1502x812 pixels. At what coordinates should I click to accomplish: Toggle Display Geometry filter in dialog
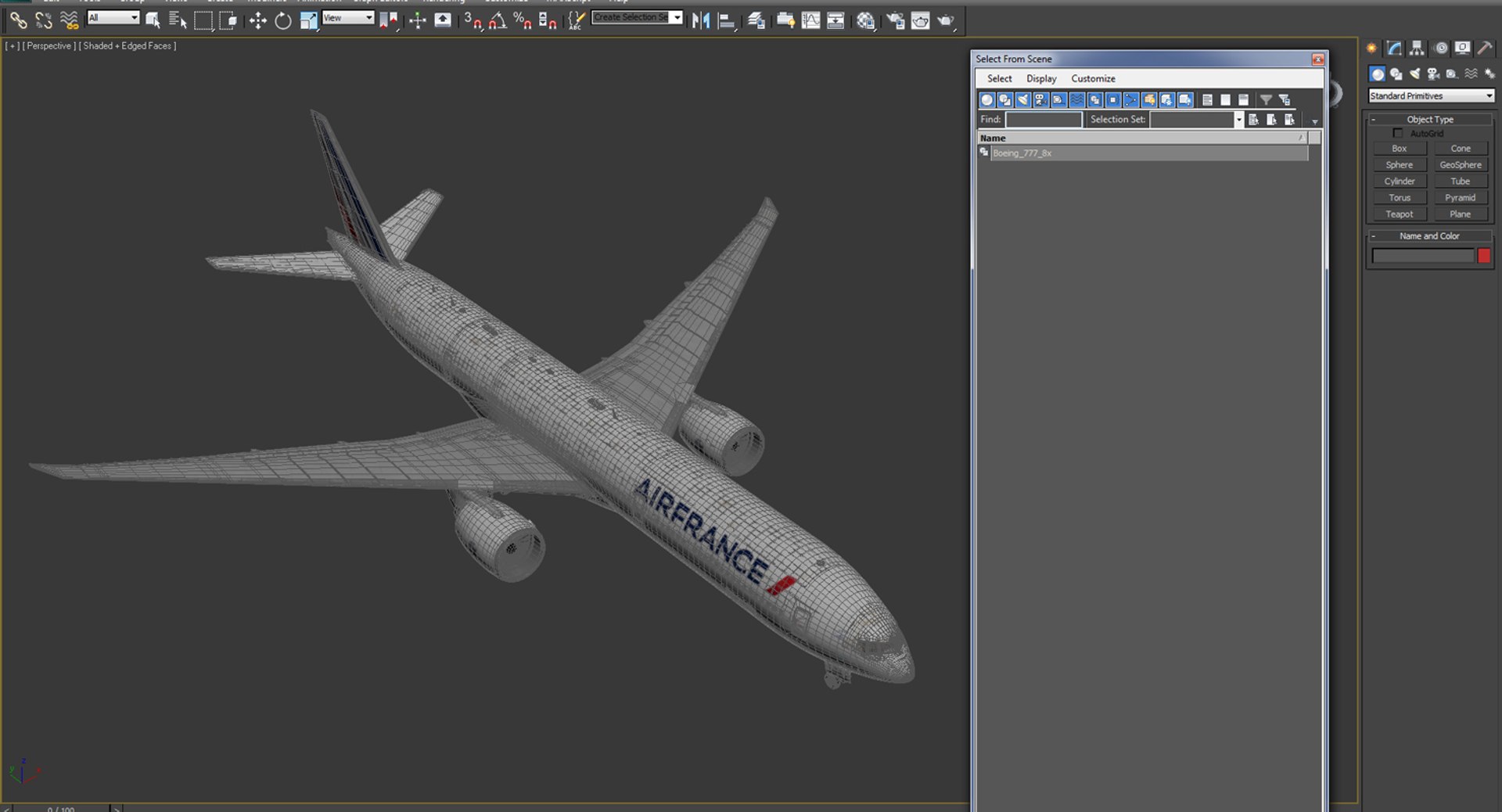[986, 99]
